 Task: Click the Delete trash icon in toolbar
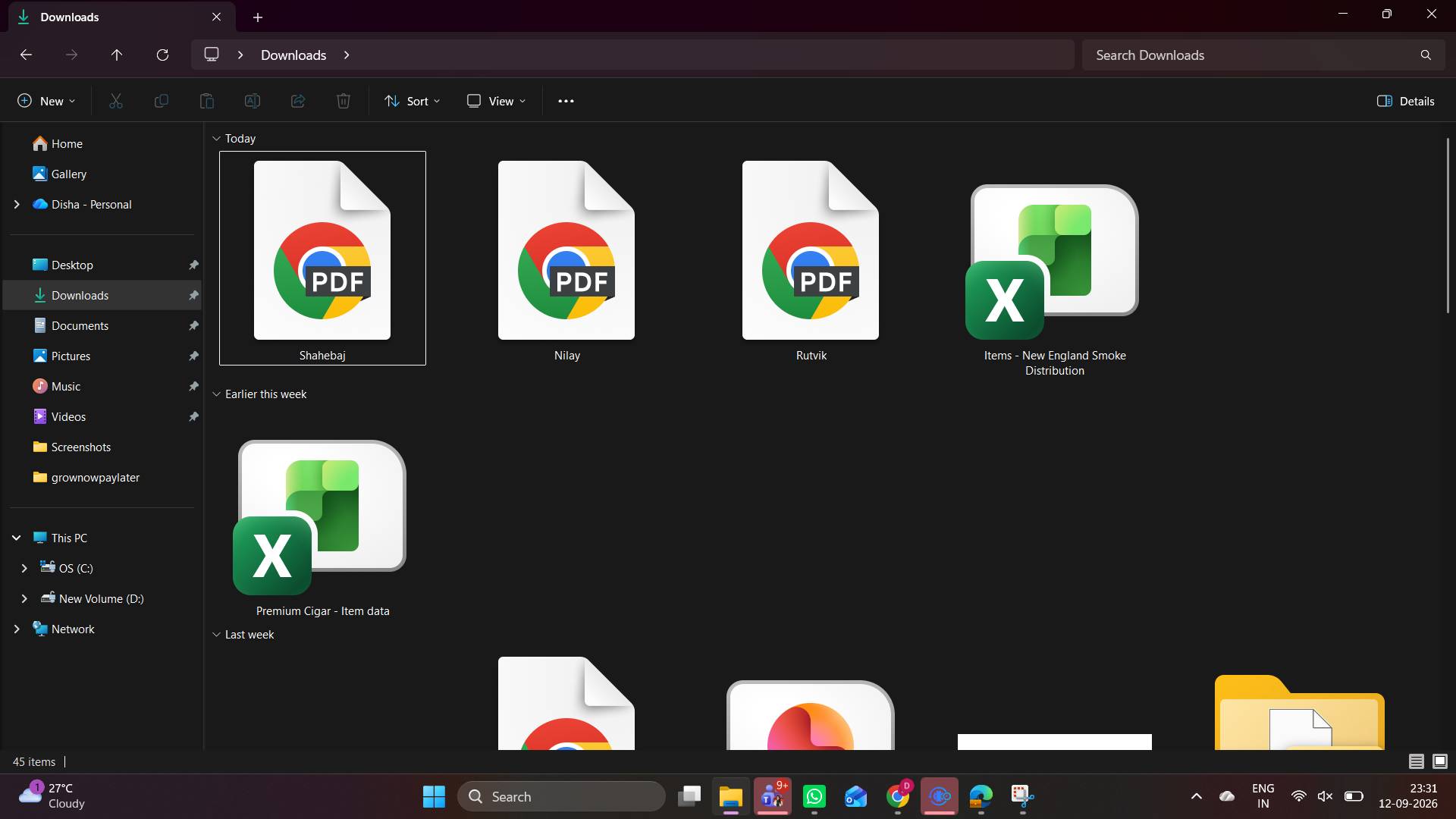click(344, 101)
